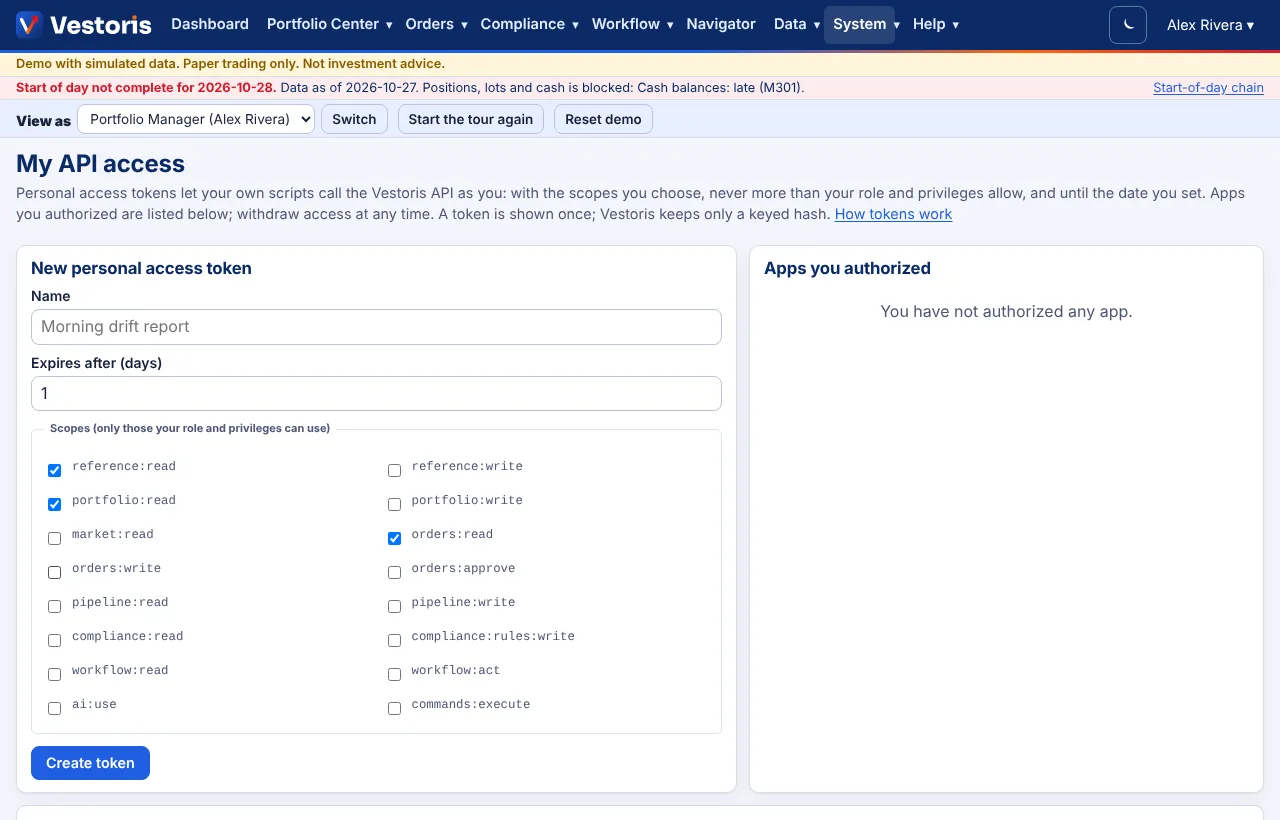
Task: Uncheck the portfolio:read scope
Action: point(54,504)
